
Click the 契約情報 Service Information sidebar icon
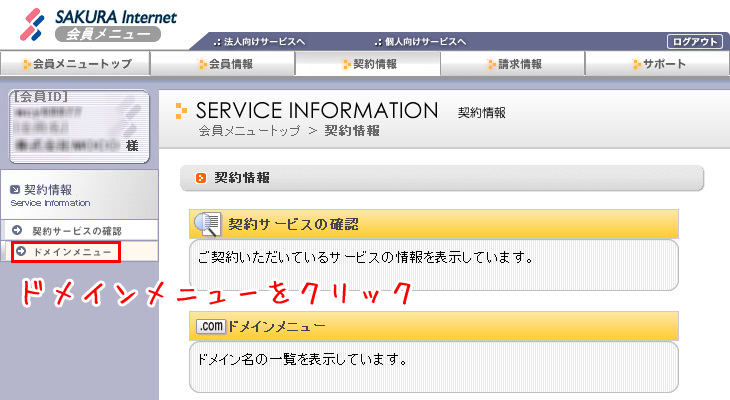(15, 189)
